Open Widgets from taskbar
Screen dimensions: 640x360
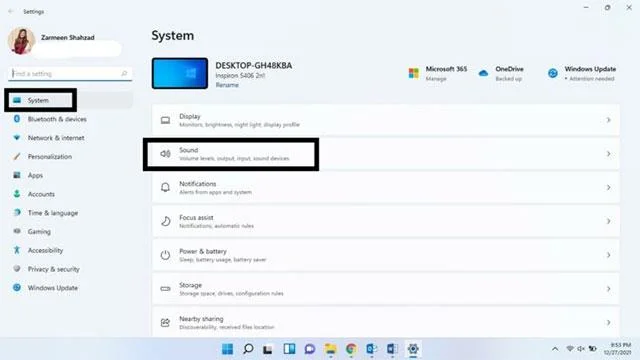point(289,349)
